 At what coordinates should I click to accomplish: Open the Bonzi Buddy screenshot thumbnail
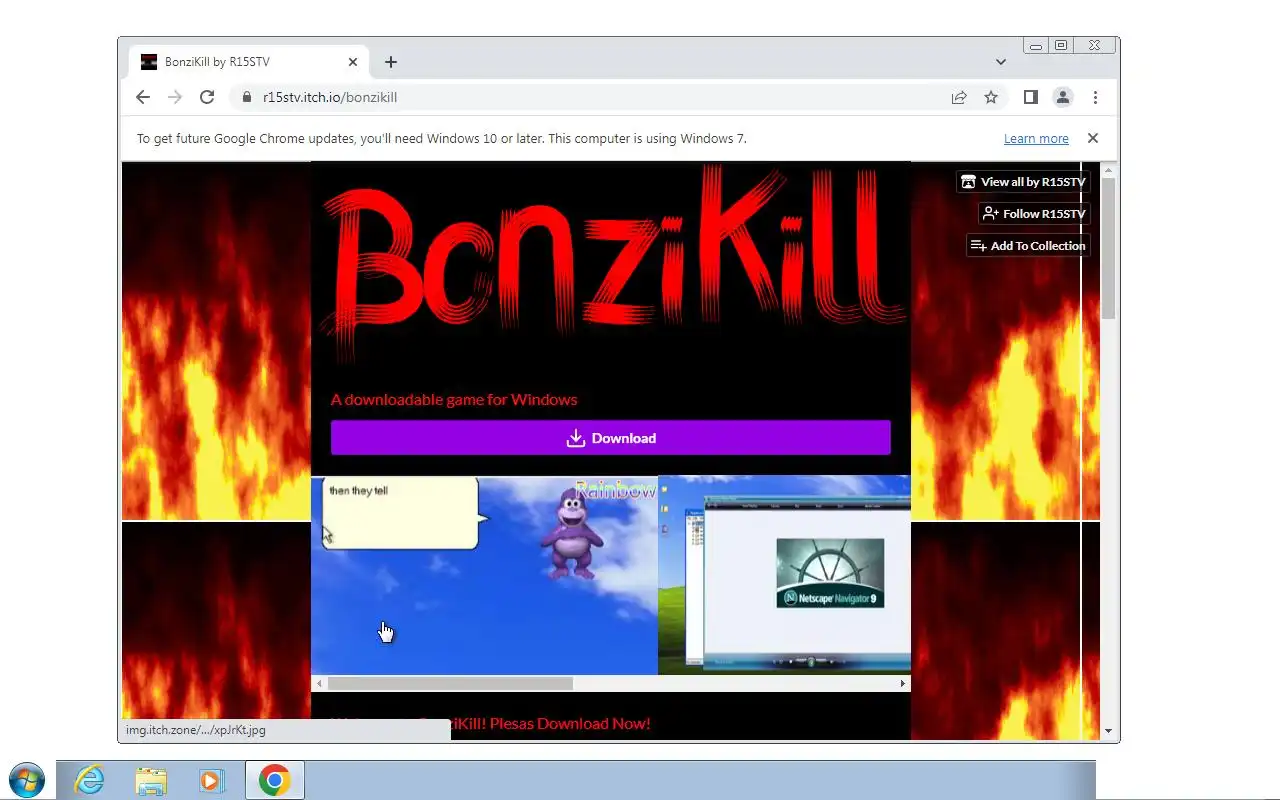[484, 575]
